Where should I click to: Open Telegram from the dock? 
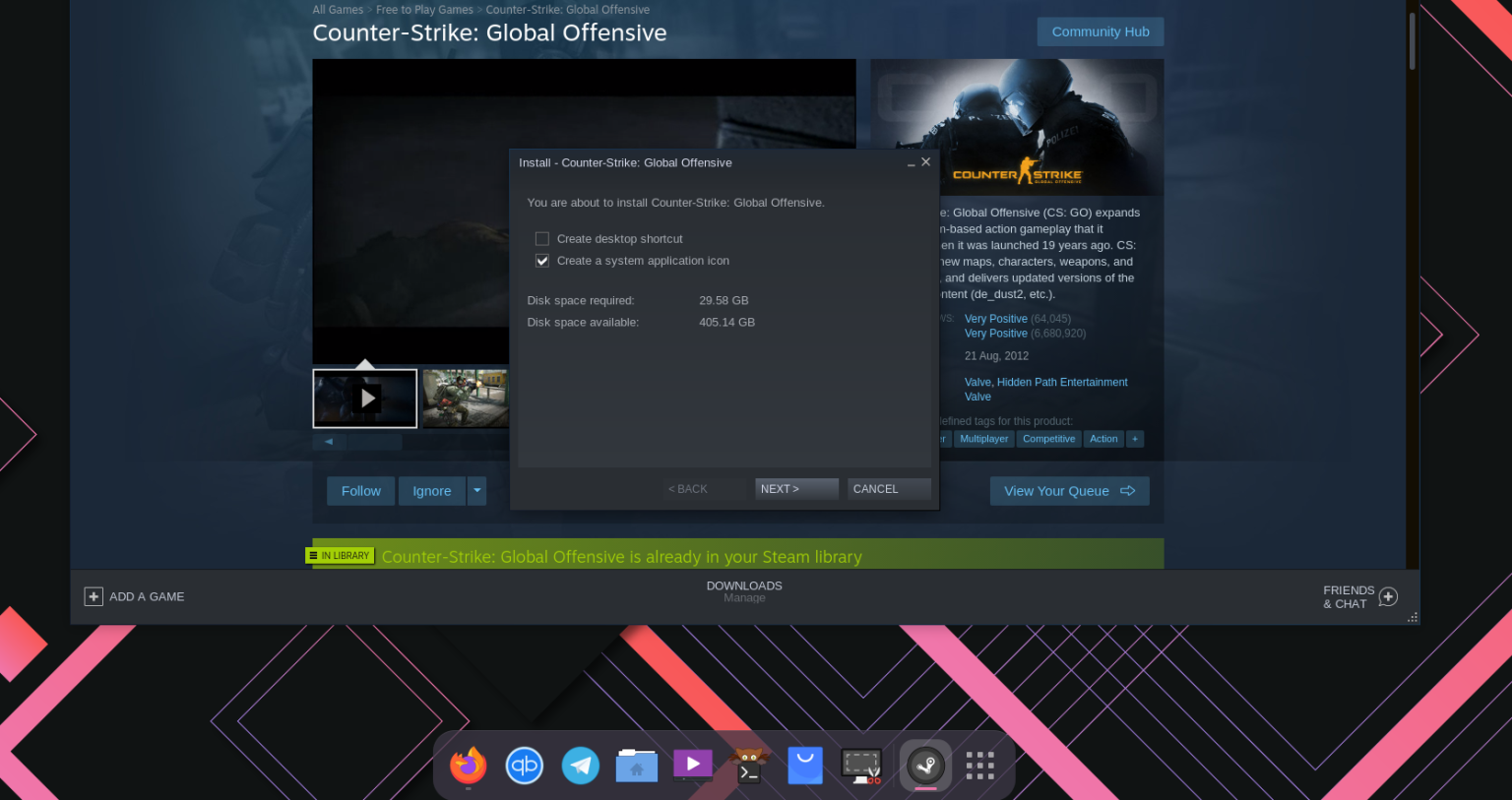point(580,765)
